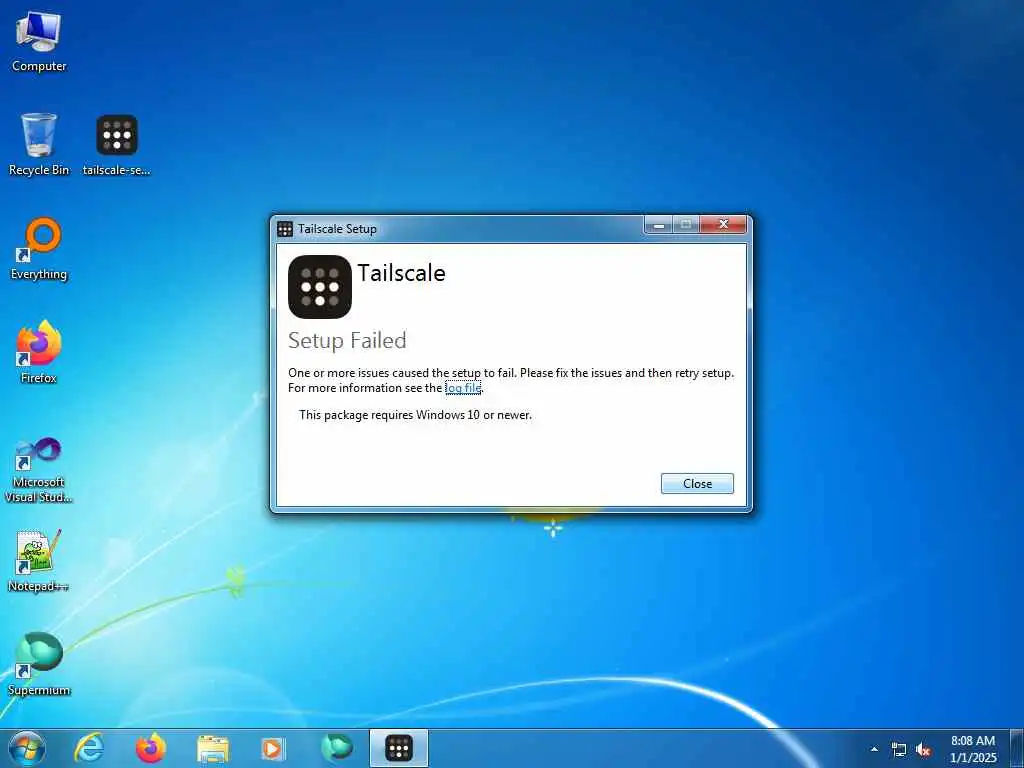Activate the Tailscale Setup taskbar button
The width and height of the screenshot is (1024, 768).
pos(399,748)
